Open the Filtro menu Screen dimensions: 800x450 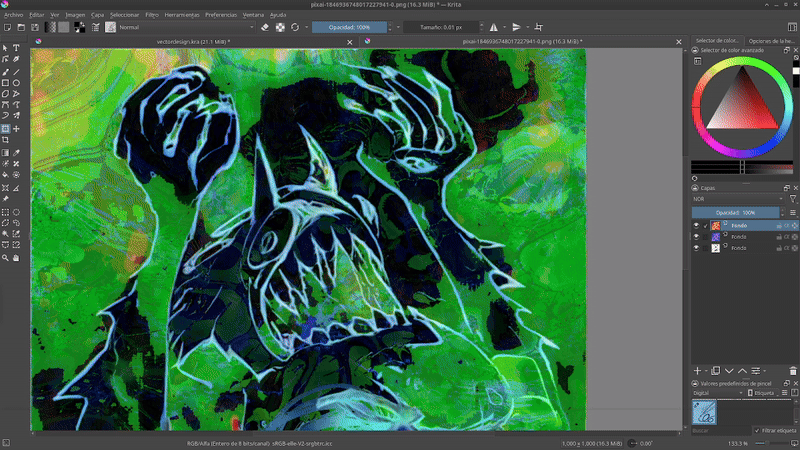[x=152, y=15]
